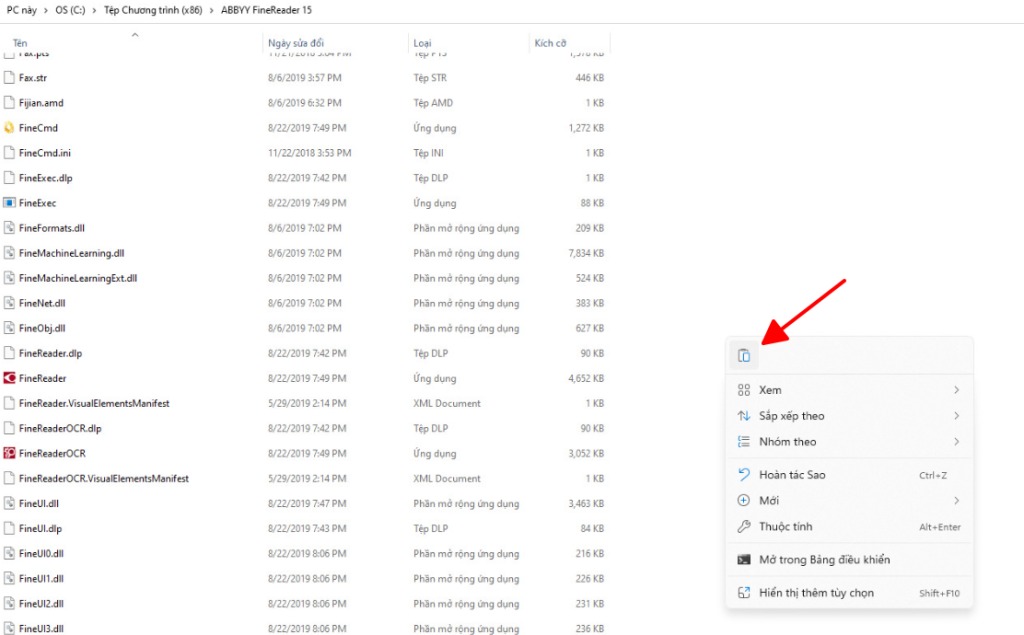This screenshot has height=635, width=1024.
Task: Click the FineUI.dll file icon
Action: pos(9,504)
